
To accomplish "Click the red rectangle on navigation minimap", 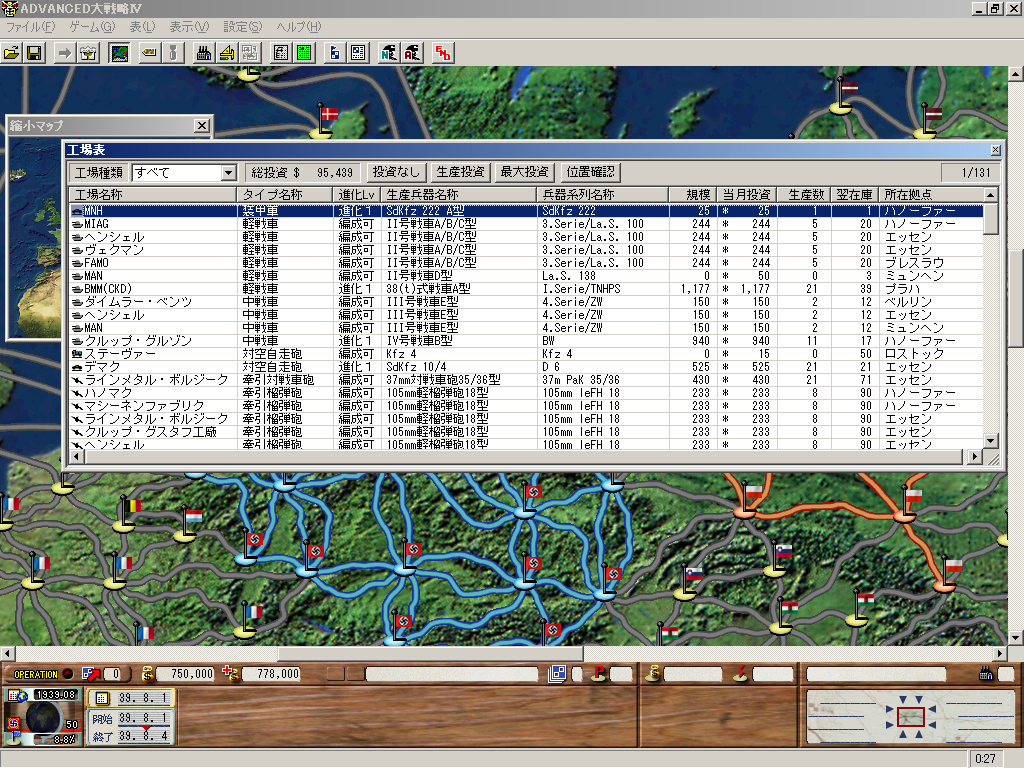I will coord(910,716).
